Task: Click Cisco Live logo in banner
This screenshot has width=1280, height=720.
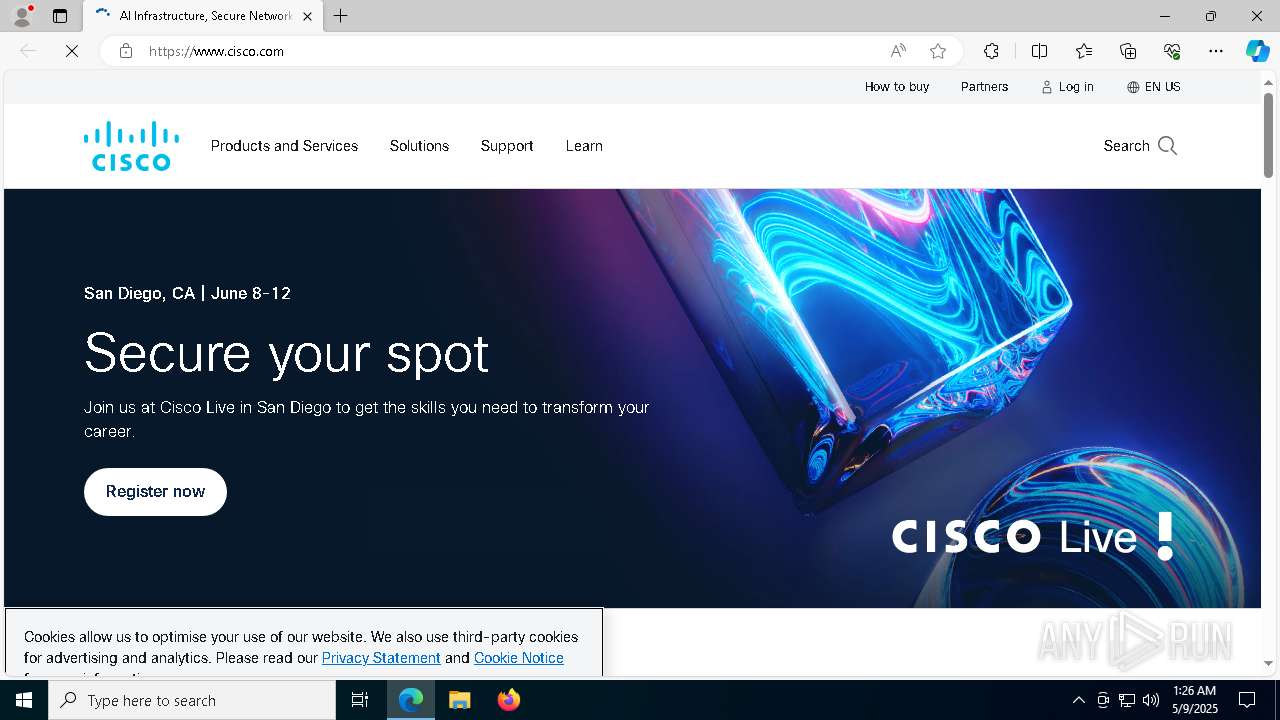Action: click(1033, 536)
